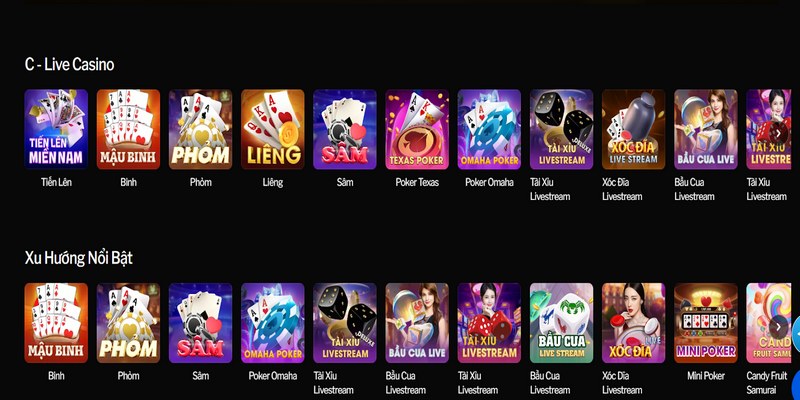Click next arrow on Live Casino carousel

point(778,133)
